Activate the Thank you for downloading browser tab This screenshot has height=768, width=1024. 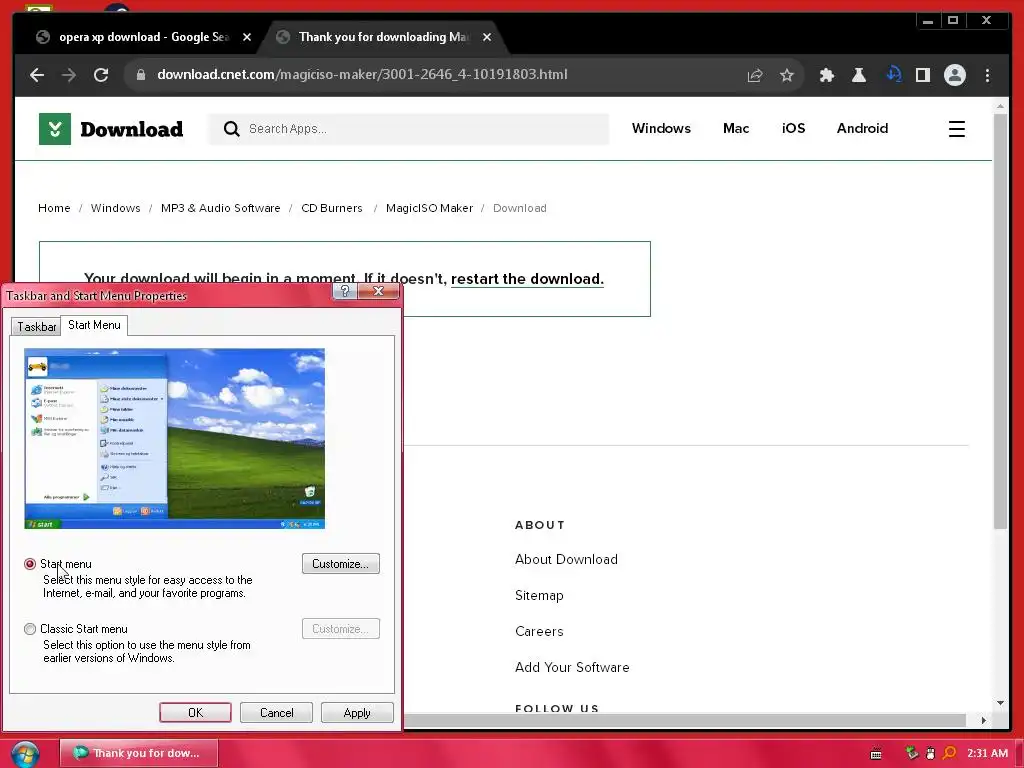point(383,37)
